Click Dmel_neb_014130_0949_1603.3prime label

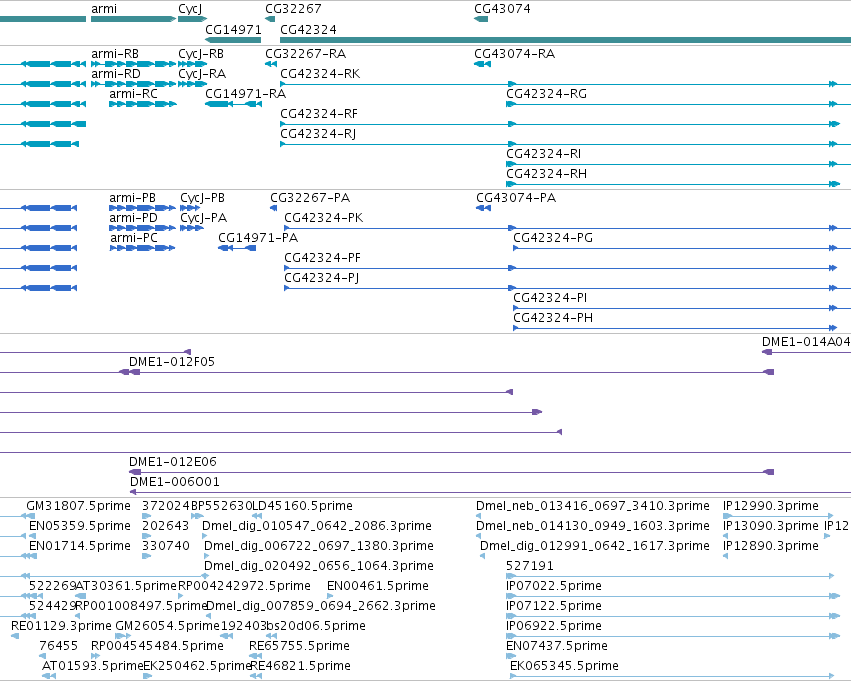[593, 526]
